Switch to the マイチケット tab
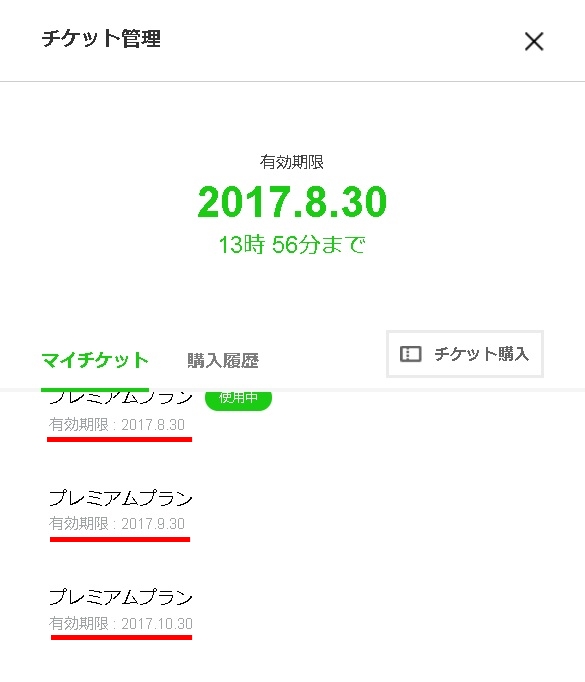This screenshot has width=585, height=682. 95,361
